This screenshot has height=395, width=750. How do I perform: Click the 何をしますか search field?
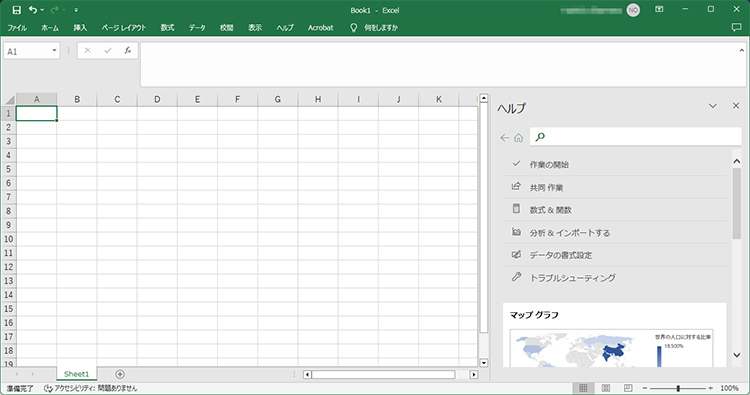tap(381, 28)
